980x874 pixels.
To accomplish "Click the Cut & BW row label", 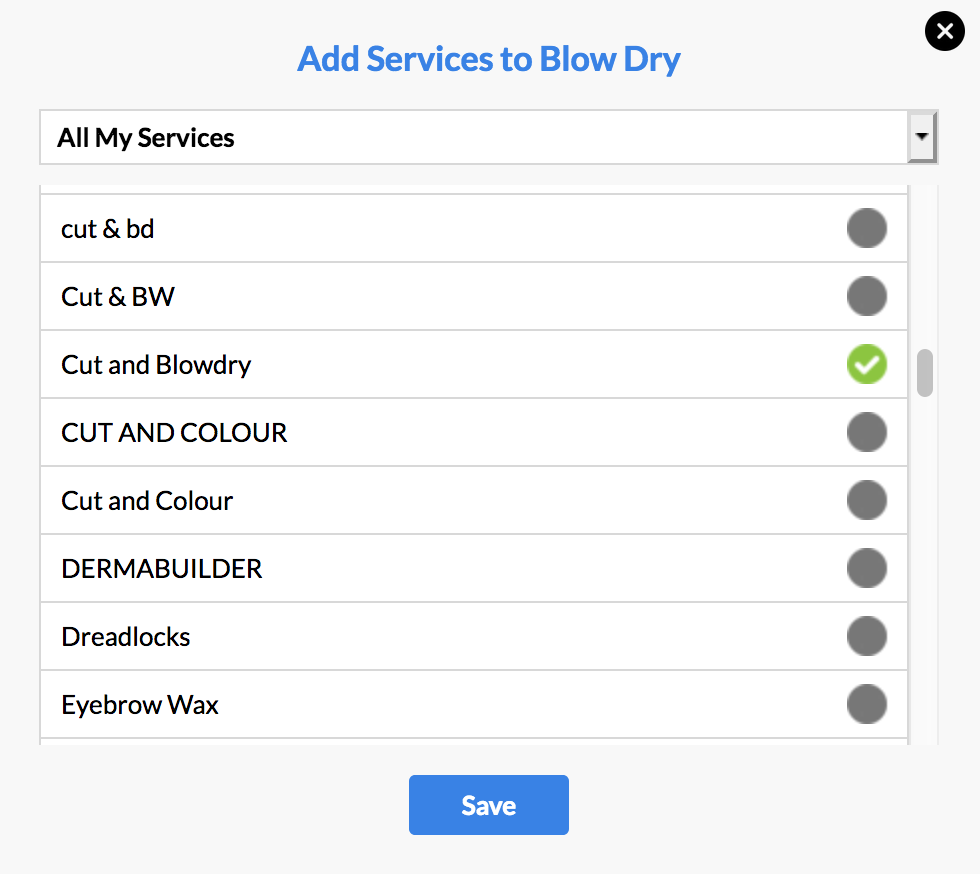I will click(x=118, y=297).
